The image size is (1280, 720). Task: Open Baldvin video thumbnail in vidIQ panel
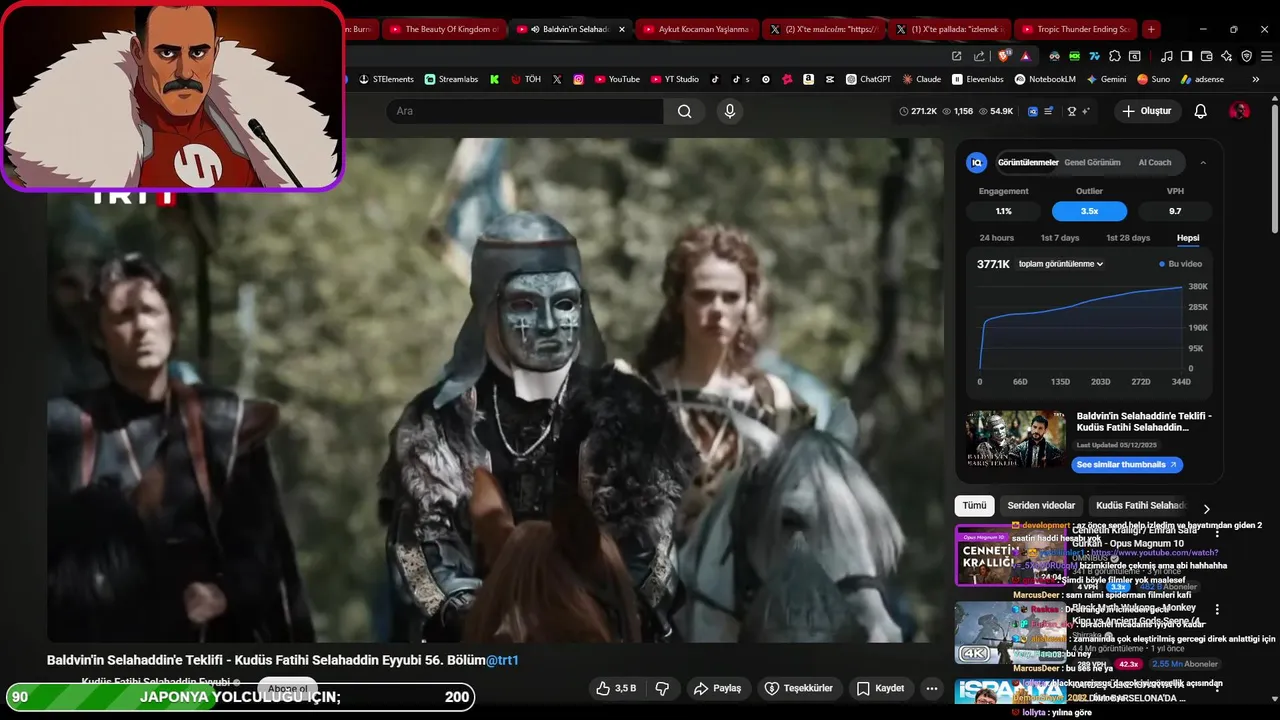pos(1016,438)
